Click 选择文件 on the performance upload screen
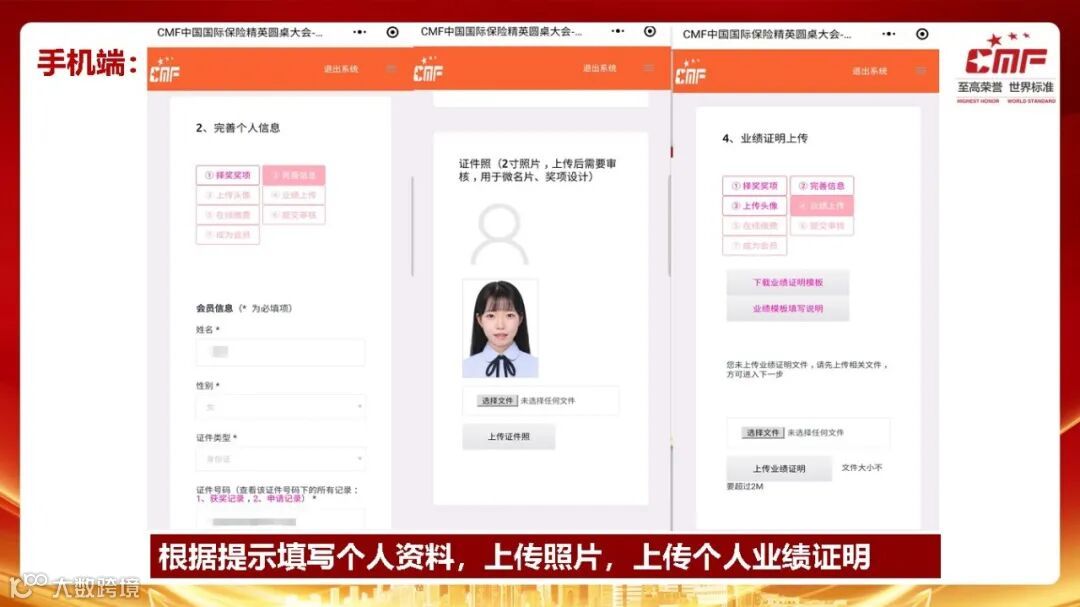The width and height of the screenshot is (1080, 607). 762,433
